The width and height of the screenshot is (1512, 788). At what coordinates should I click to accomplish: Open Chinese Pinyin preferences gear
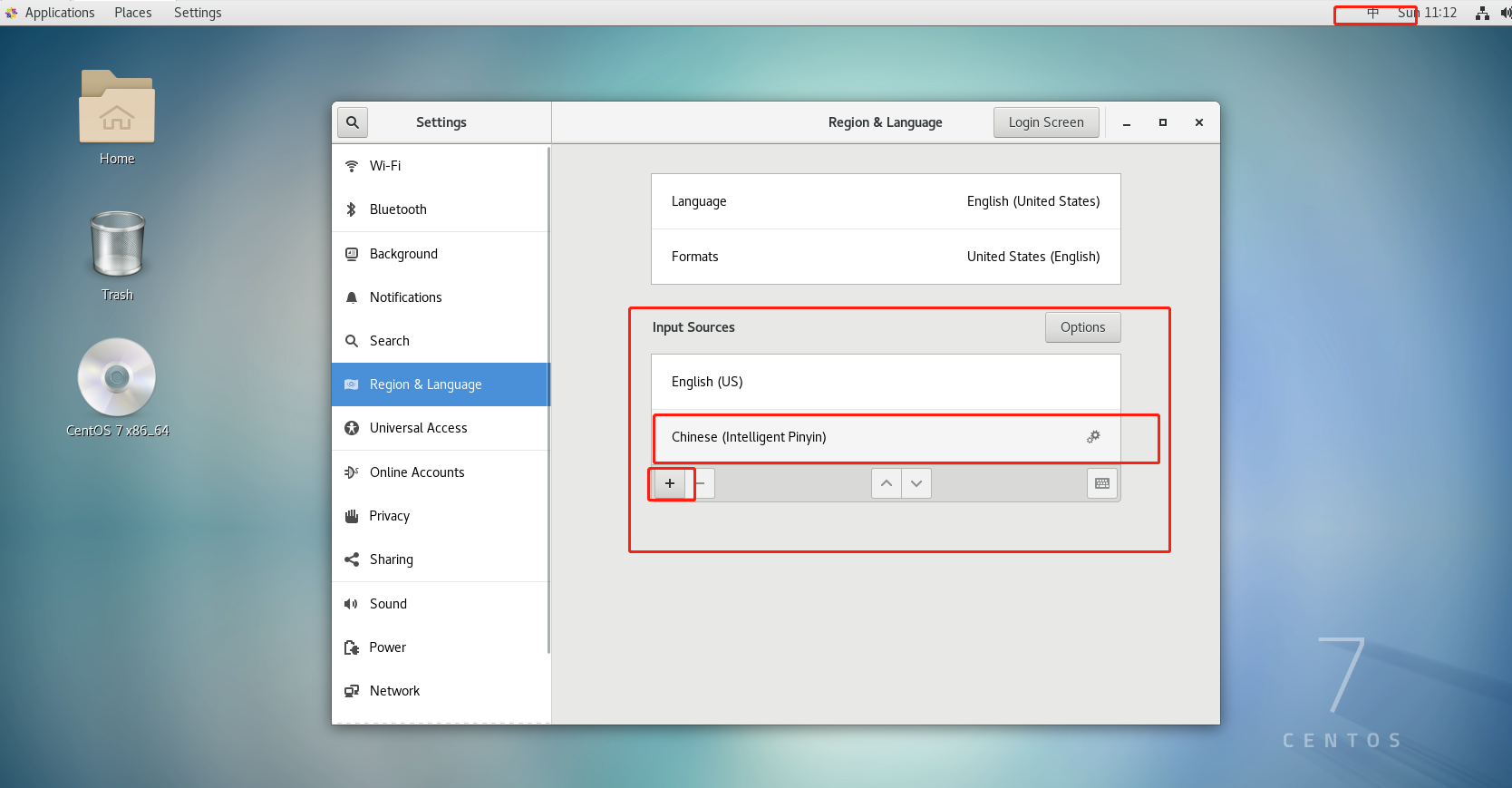[1093, 437]
